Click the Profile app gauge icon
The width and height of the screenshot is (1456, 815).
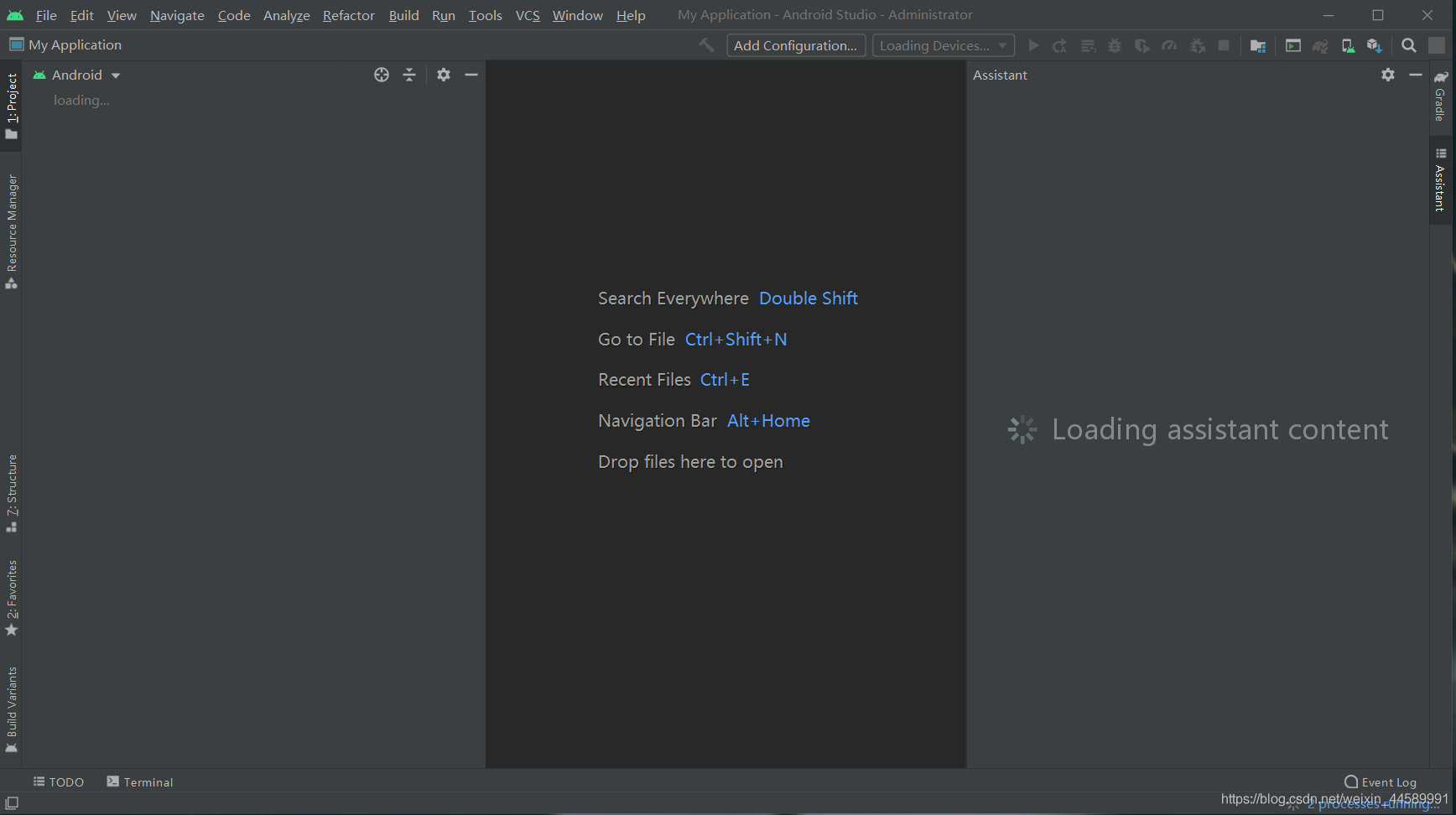coord(1169,45)
